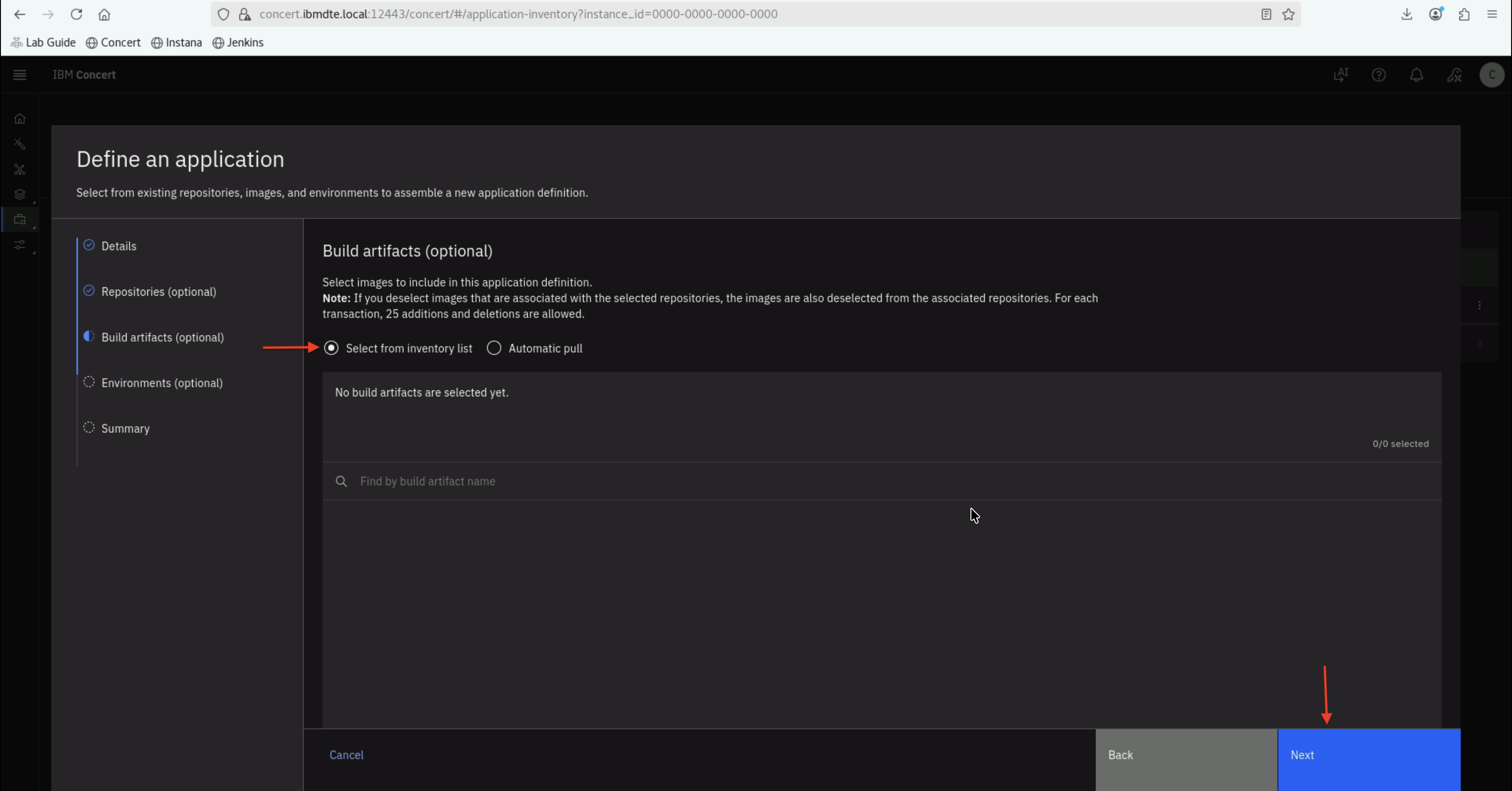The width and height of the screenshot is (1512, 791).
Task: Open browser extensions menu
Action: coord(1464,15)
